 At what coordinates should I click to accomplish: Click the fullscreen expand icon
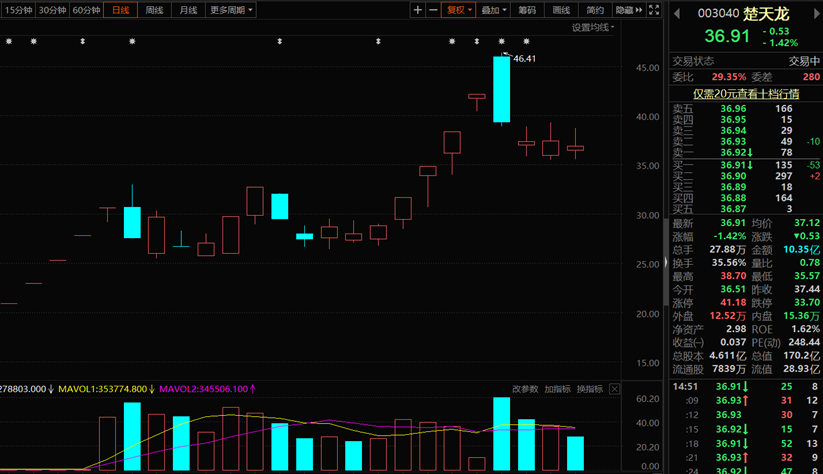pyautogui.click(x=654, y=10)
